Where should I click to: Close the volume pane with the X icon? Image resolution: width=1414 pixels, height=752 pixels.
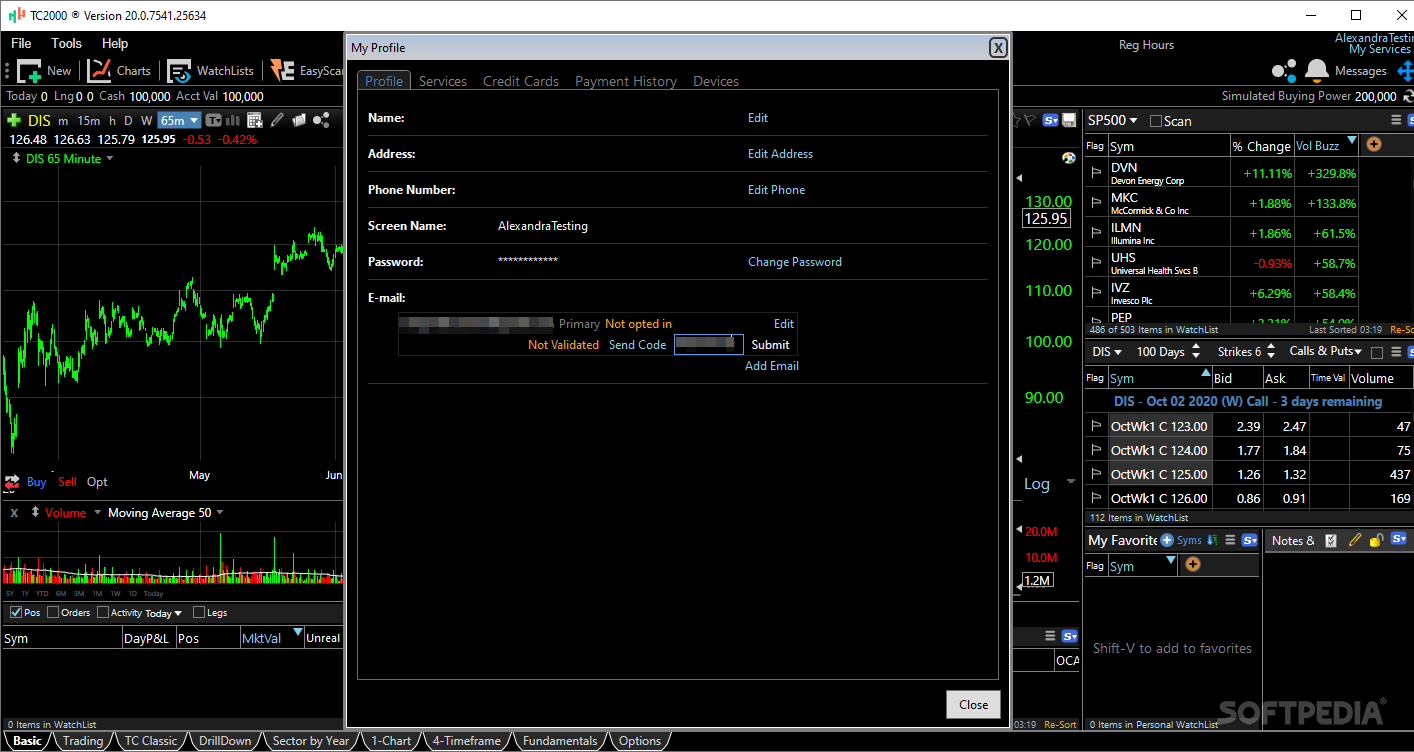tap(14, 513)
